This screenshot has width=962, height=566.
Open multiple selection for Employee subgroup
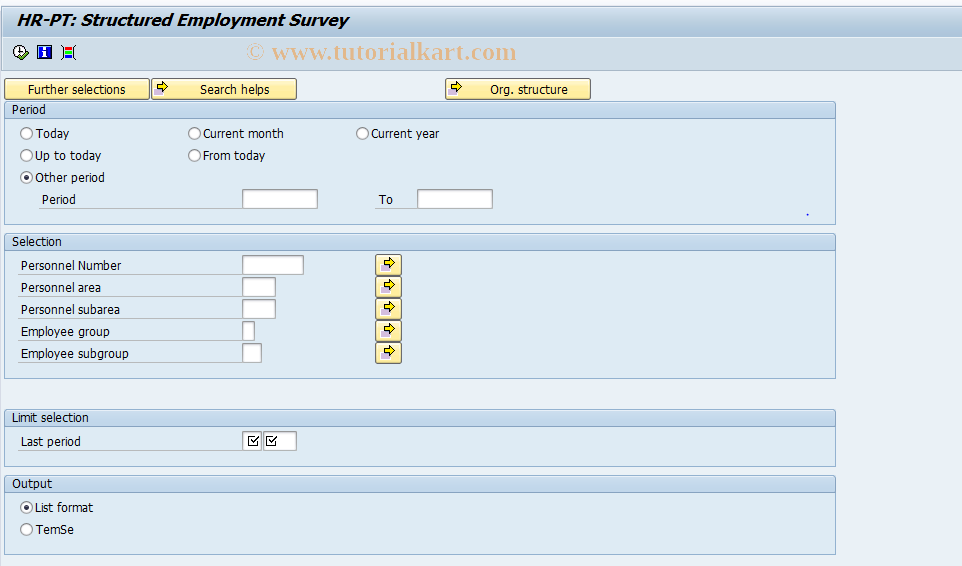(x=388, y=353)
